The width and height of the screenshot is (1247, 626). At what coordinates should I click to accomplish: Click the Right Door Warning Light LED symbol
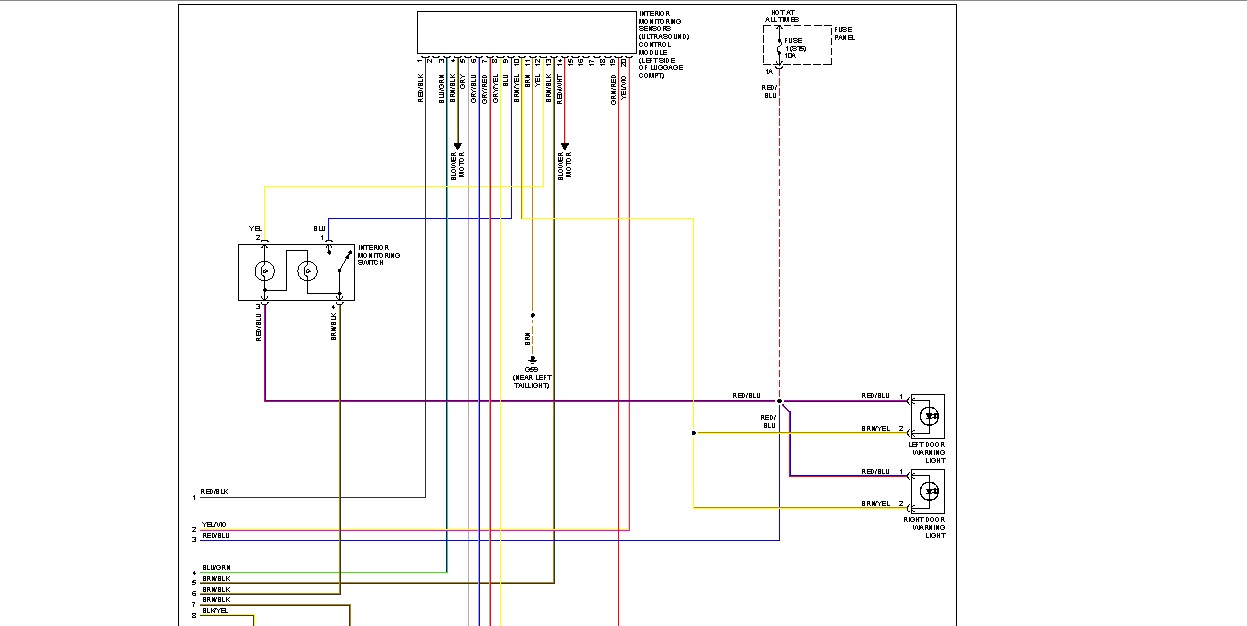pos(929,490)
